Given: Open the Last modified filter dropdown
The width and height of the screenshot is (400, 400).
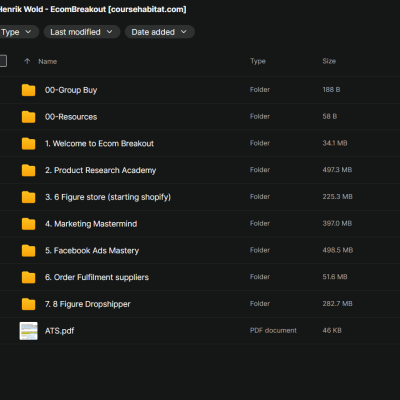Looking at the screenshot, I should pos(82,32).
